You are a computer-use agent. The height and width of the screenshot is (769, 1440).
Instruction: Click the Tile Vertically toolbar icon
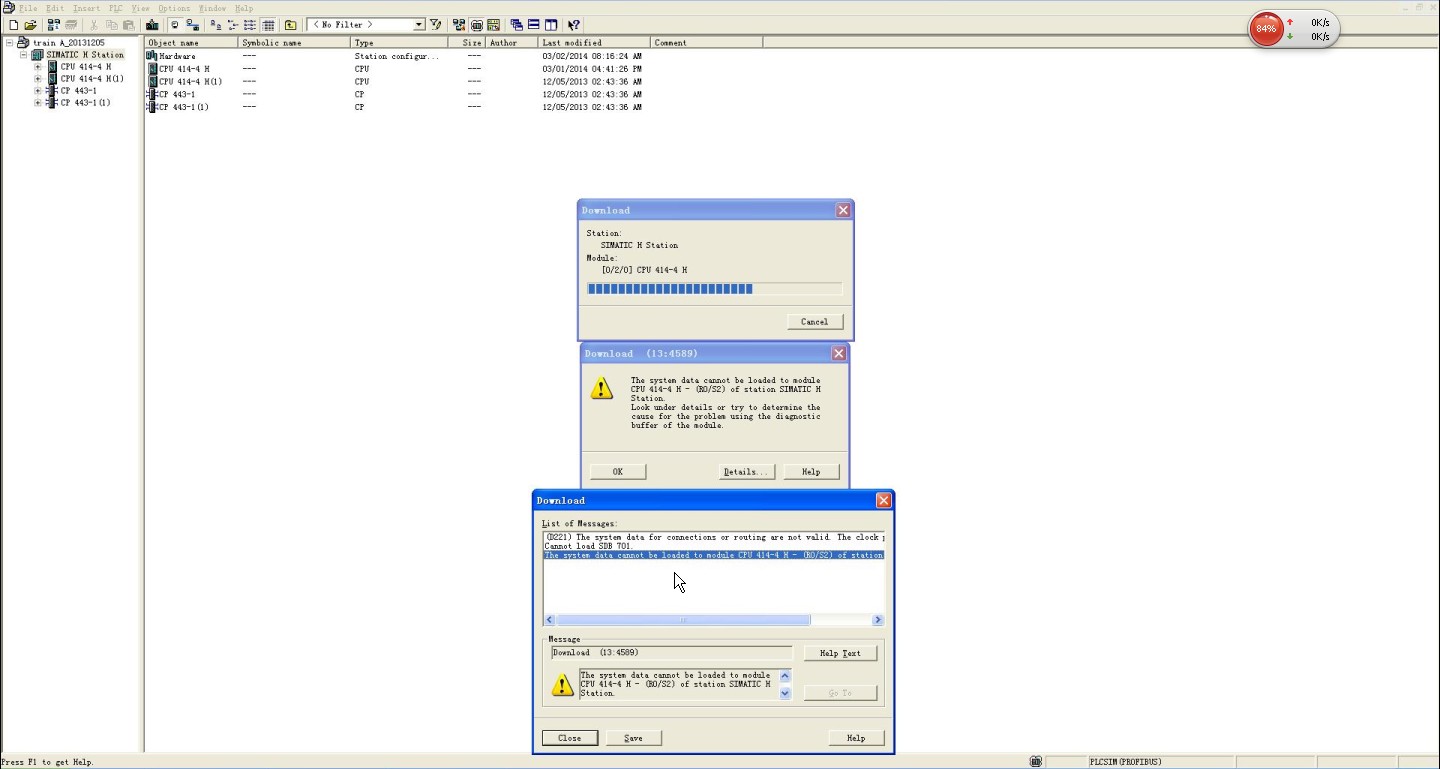(551, 25)
